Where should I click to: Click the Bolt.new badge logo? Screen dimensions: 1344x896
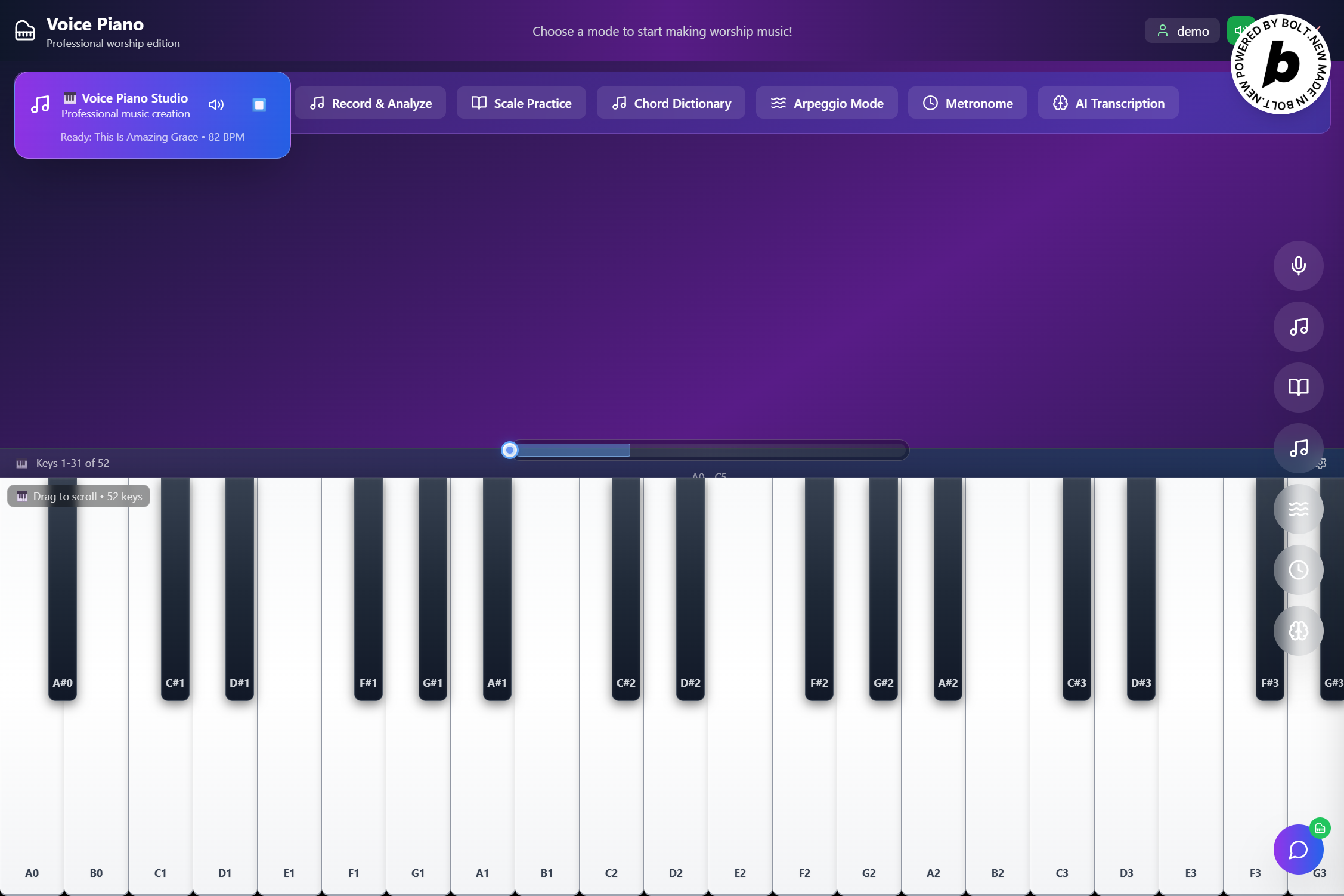(1280, 64)
